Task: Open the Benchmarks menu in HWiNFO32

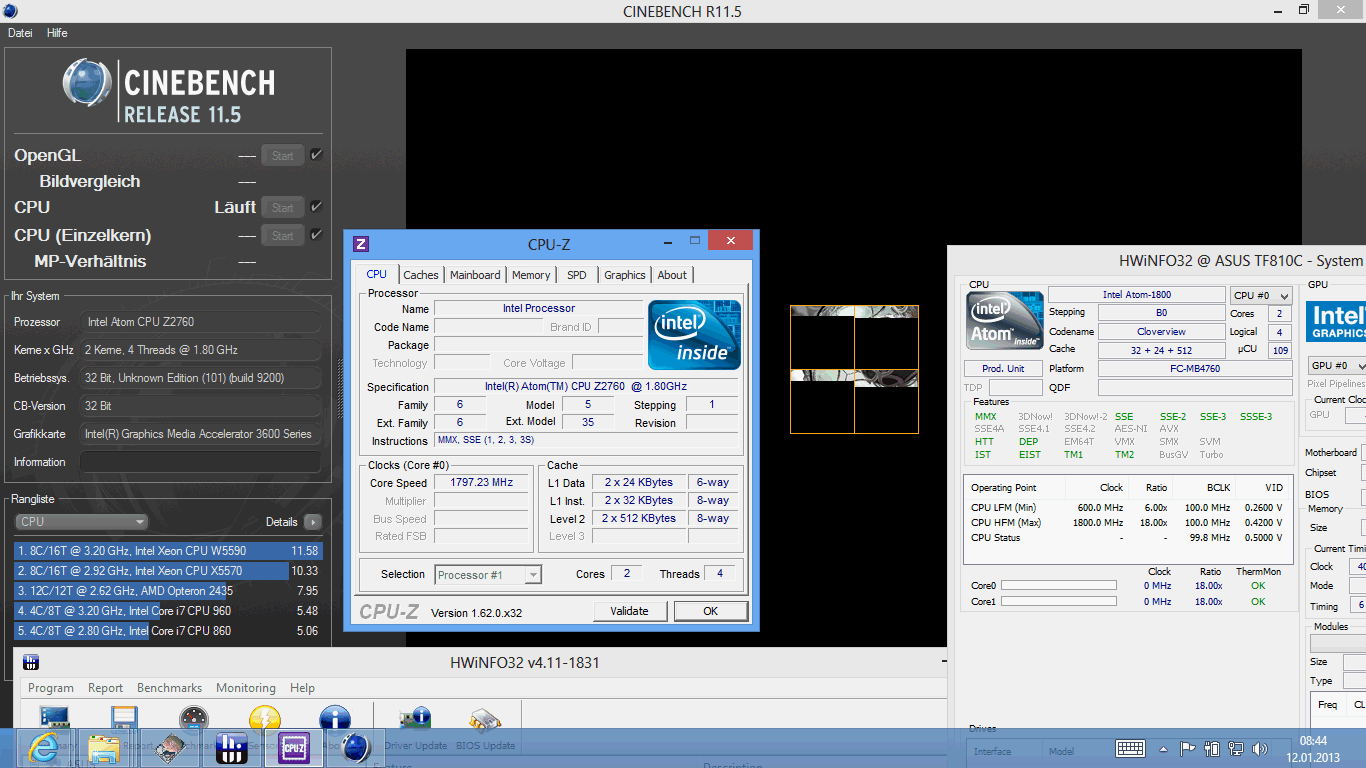Action: [169, 688]
